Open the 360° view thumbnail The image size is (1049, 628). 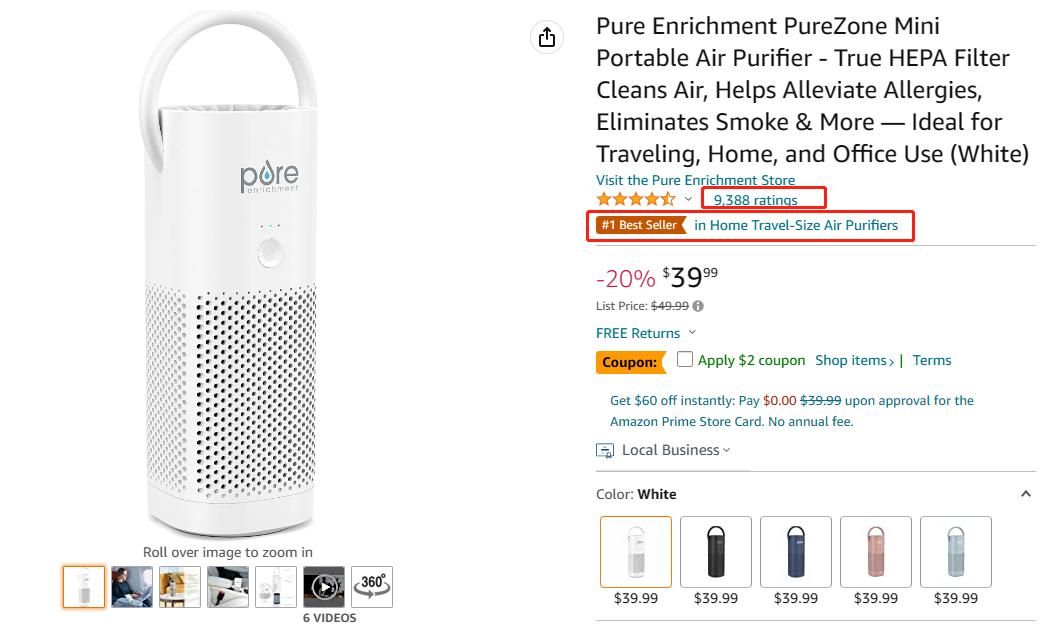(x=372, y=587)
